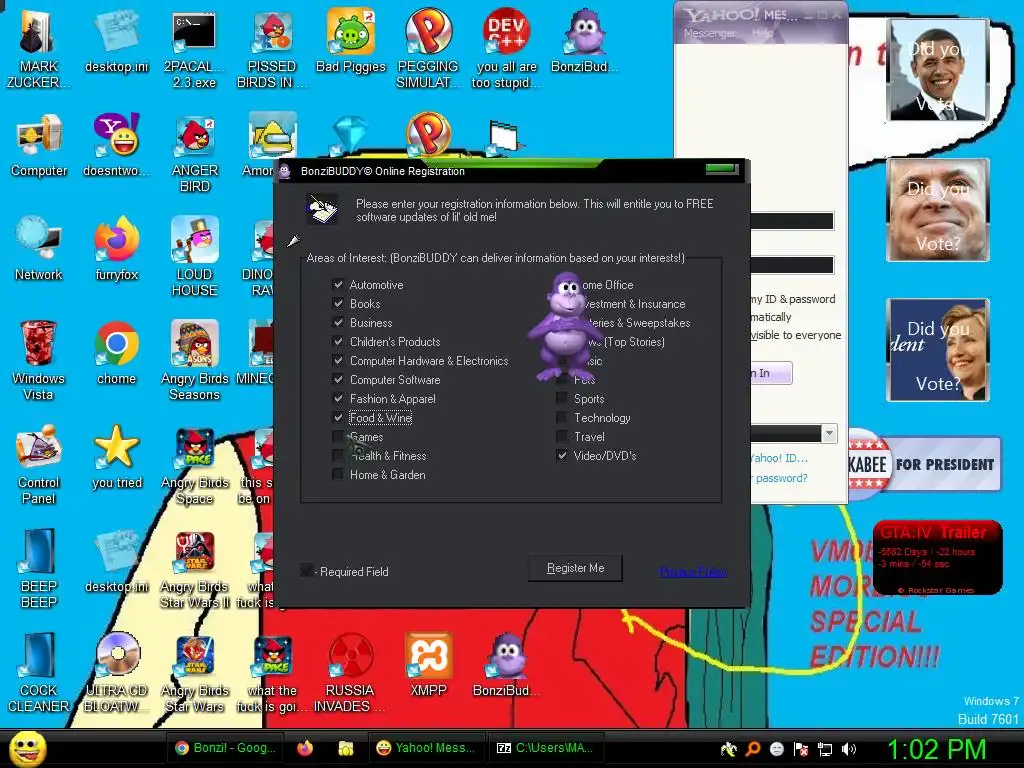Open the Privacy Policy link
Screen dimensions: 1024x768
(x=693, y=572)
